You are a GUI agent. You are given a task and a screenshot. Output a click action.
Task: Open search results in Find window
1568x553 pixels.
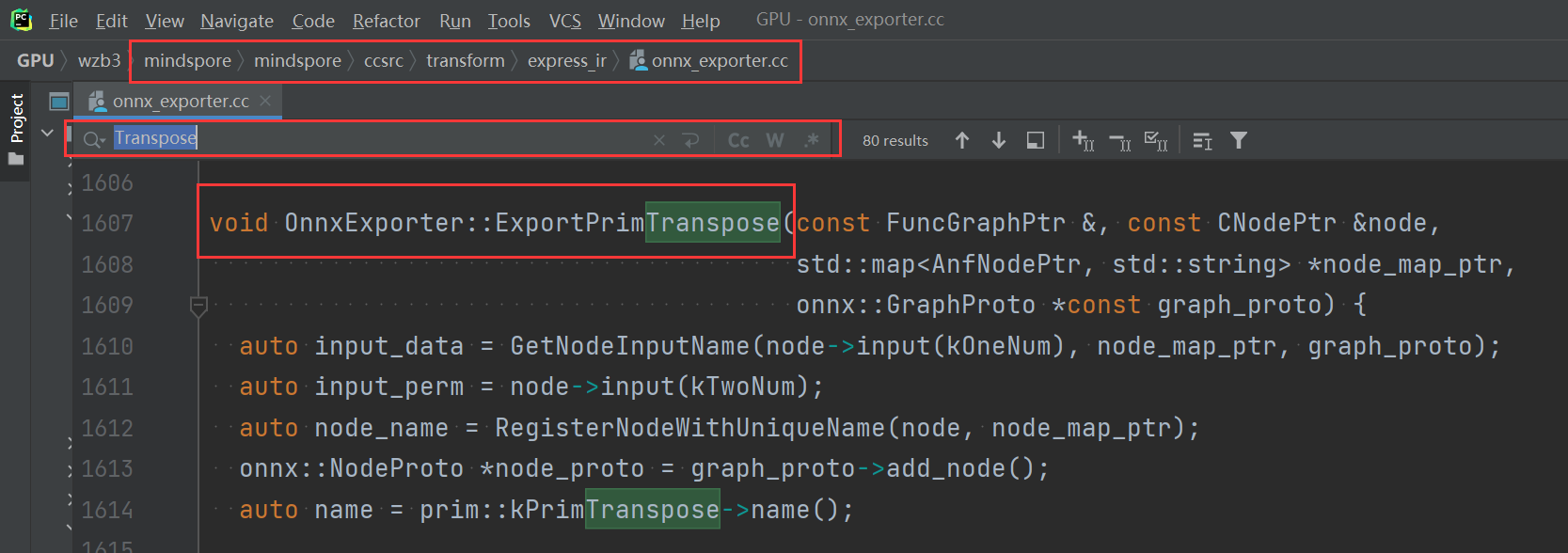tap(1036, 140)
